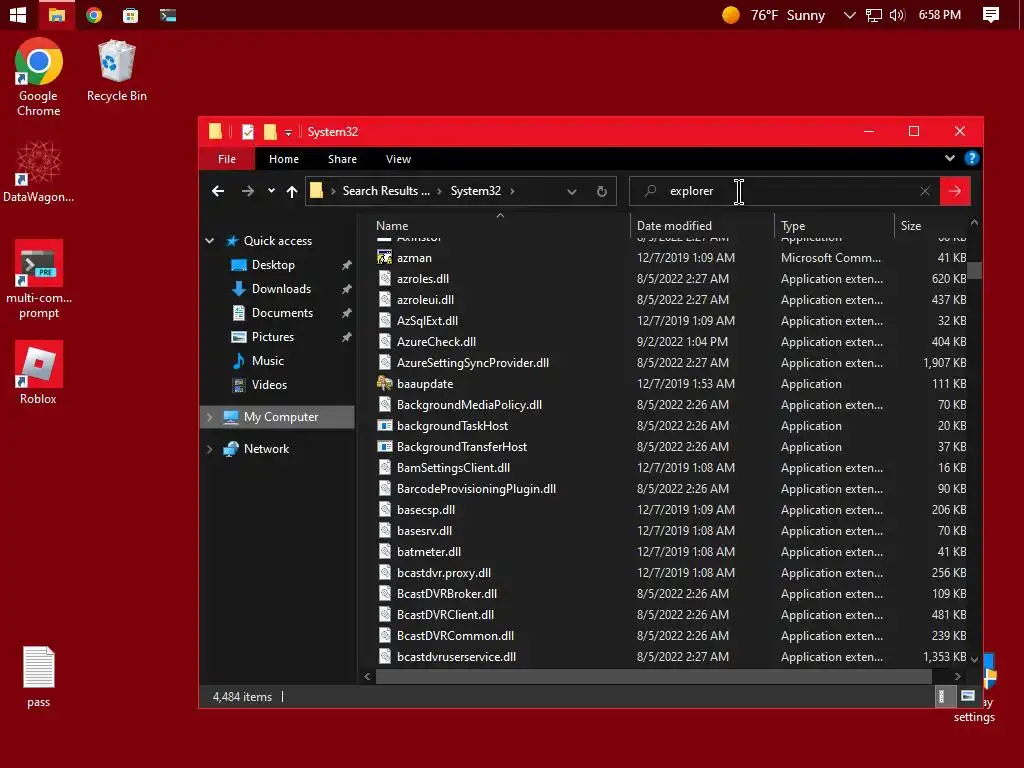Viewport: 1024px width, 768px height.
Task: Run the search with the arrow button
Action: click(x=955, y=191)
